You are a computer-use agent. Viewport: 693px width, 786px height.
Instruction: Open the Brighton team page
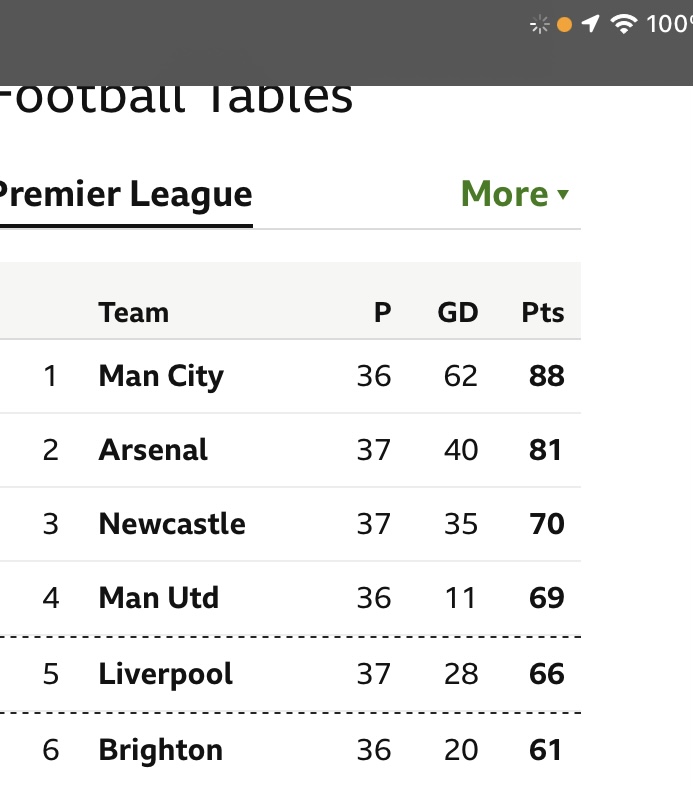(x=160, y=750)
